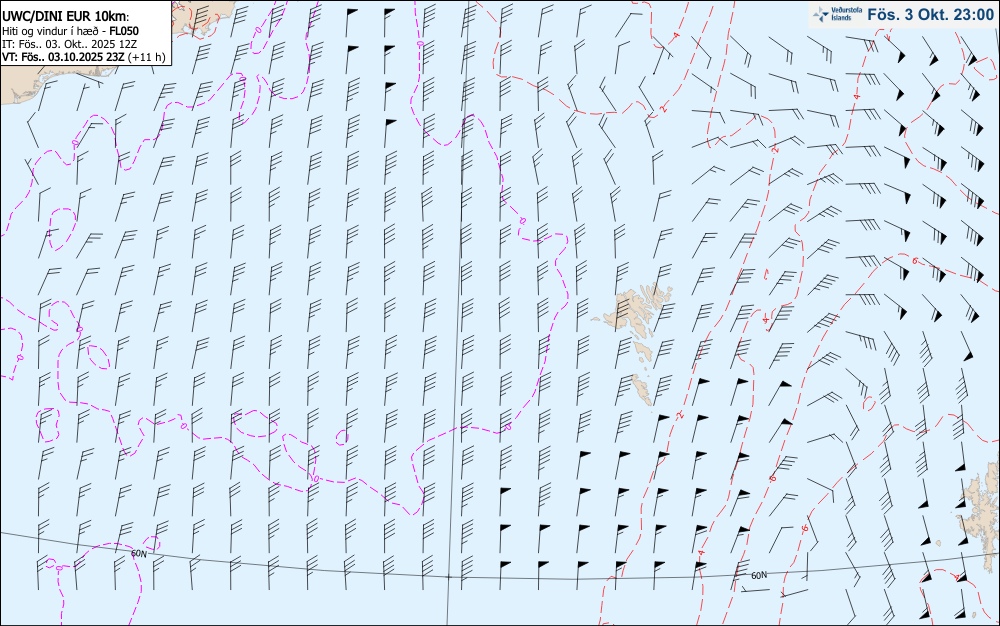Image resolution: width=1000 pixels, height=626 pixels.
Task: Click the 'UWC/DINI EUR 10km:' title
Action: point(66,17)
